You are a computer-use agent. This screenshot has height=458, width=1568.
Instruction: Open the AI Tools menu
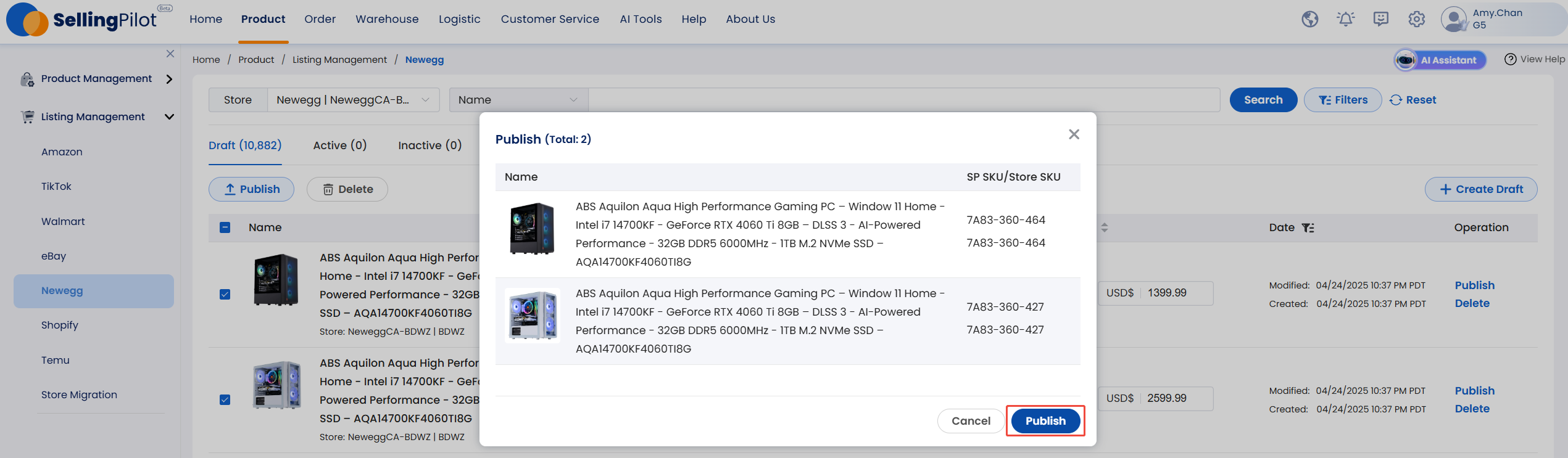pos(641,19)
